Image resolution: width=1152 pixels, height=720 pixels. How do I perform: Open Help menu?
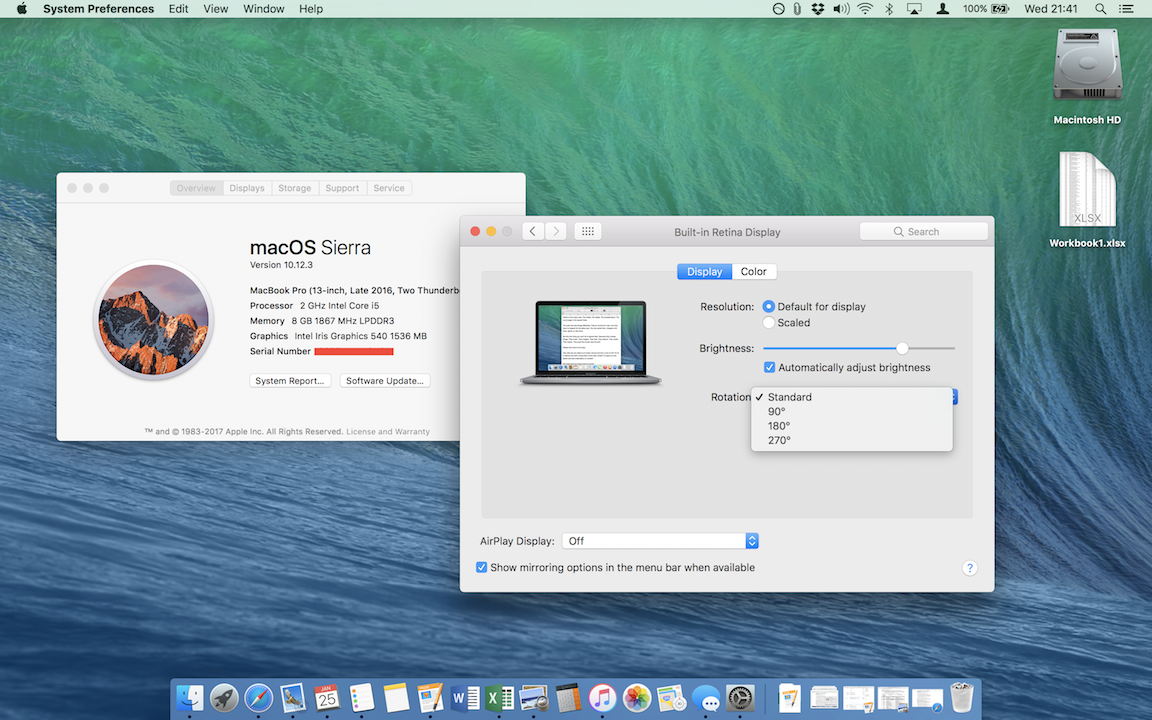click(x=311, y=9)
